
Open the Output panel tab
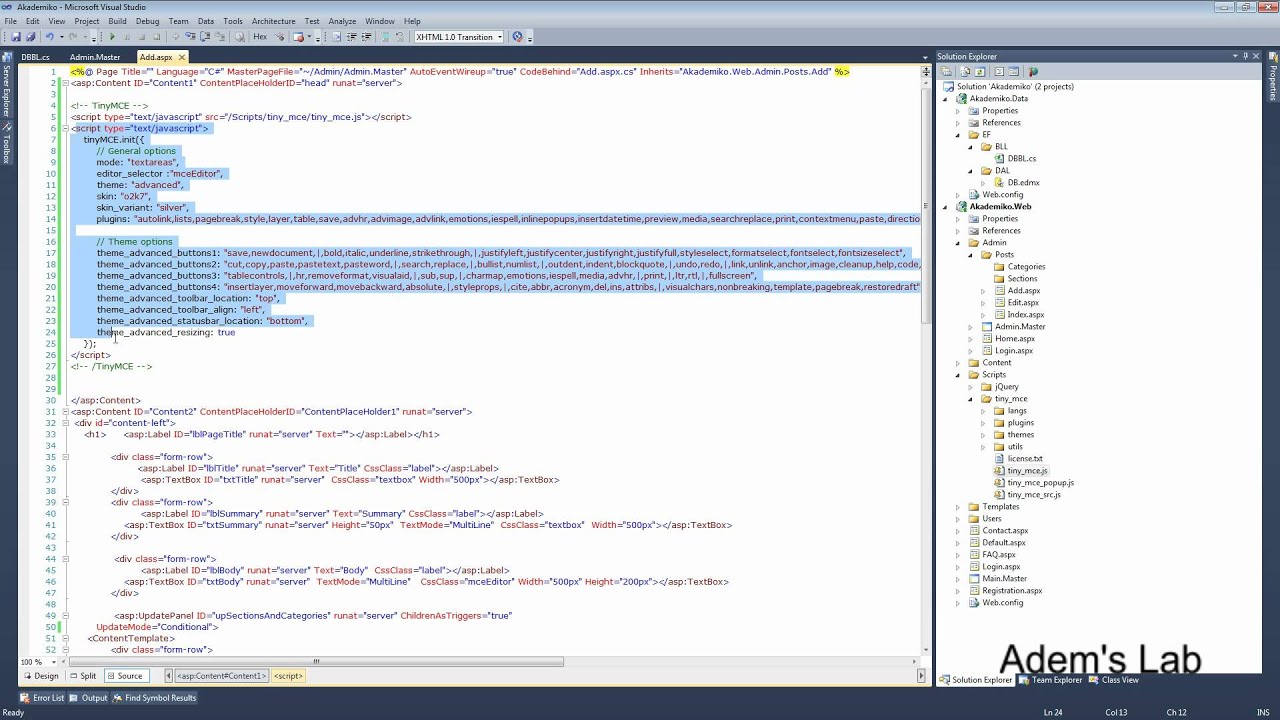89,698
